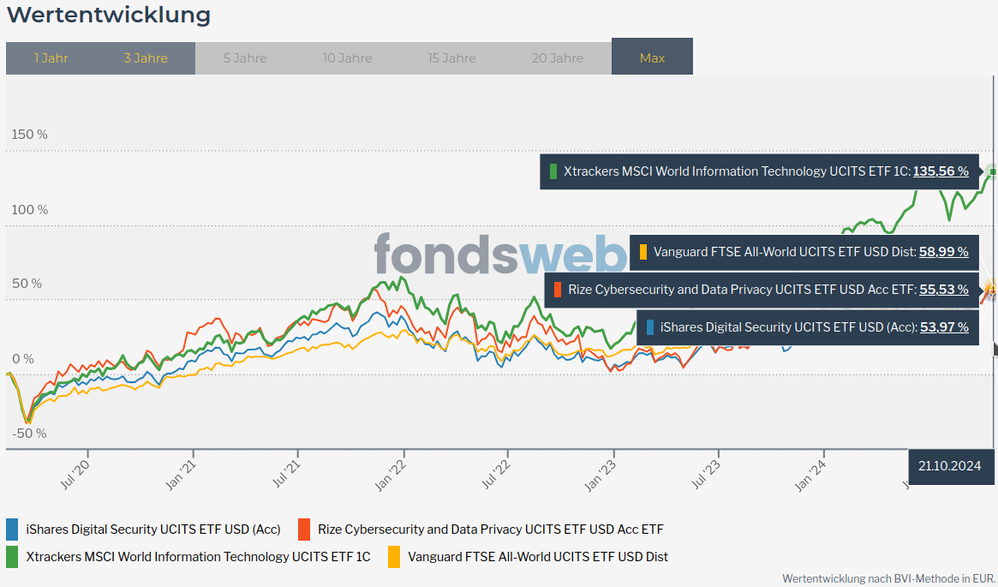This screenshot has height=587, width=998.
Task: Toggle red Rize Cybersecurity legend swatch
Action: 304,529
